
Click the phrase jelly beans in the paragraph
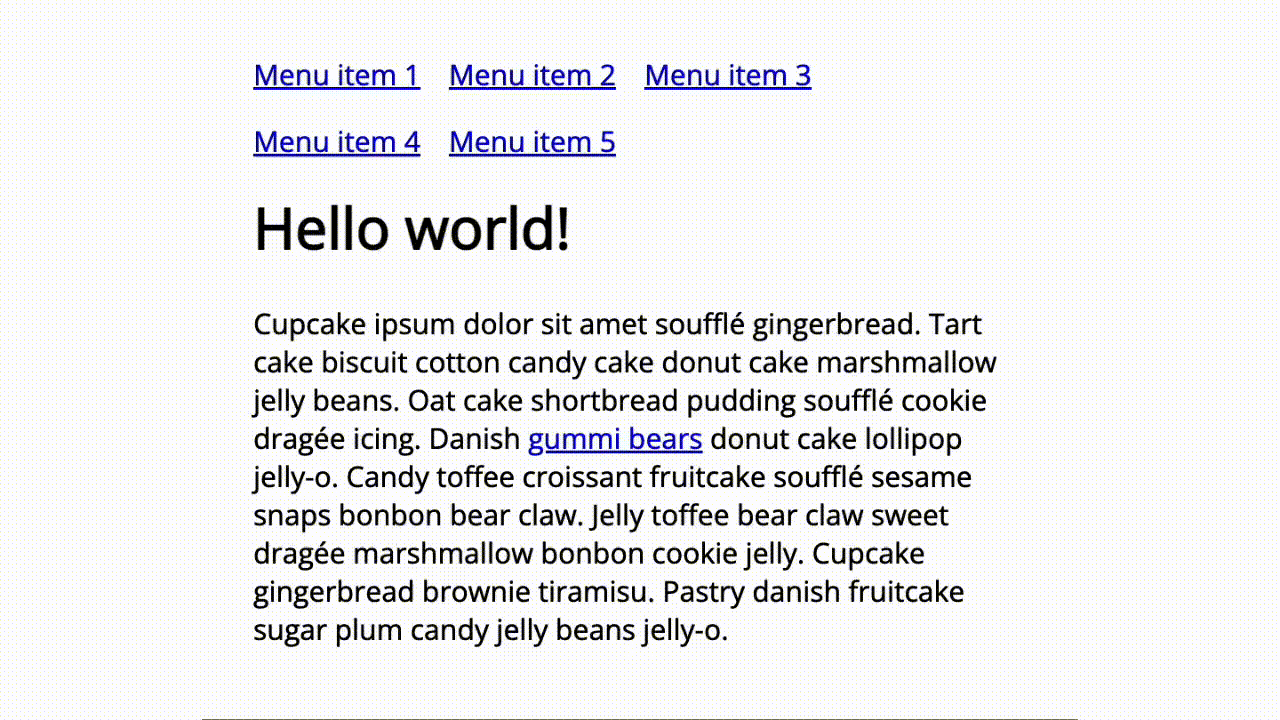[320, 400]
